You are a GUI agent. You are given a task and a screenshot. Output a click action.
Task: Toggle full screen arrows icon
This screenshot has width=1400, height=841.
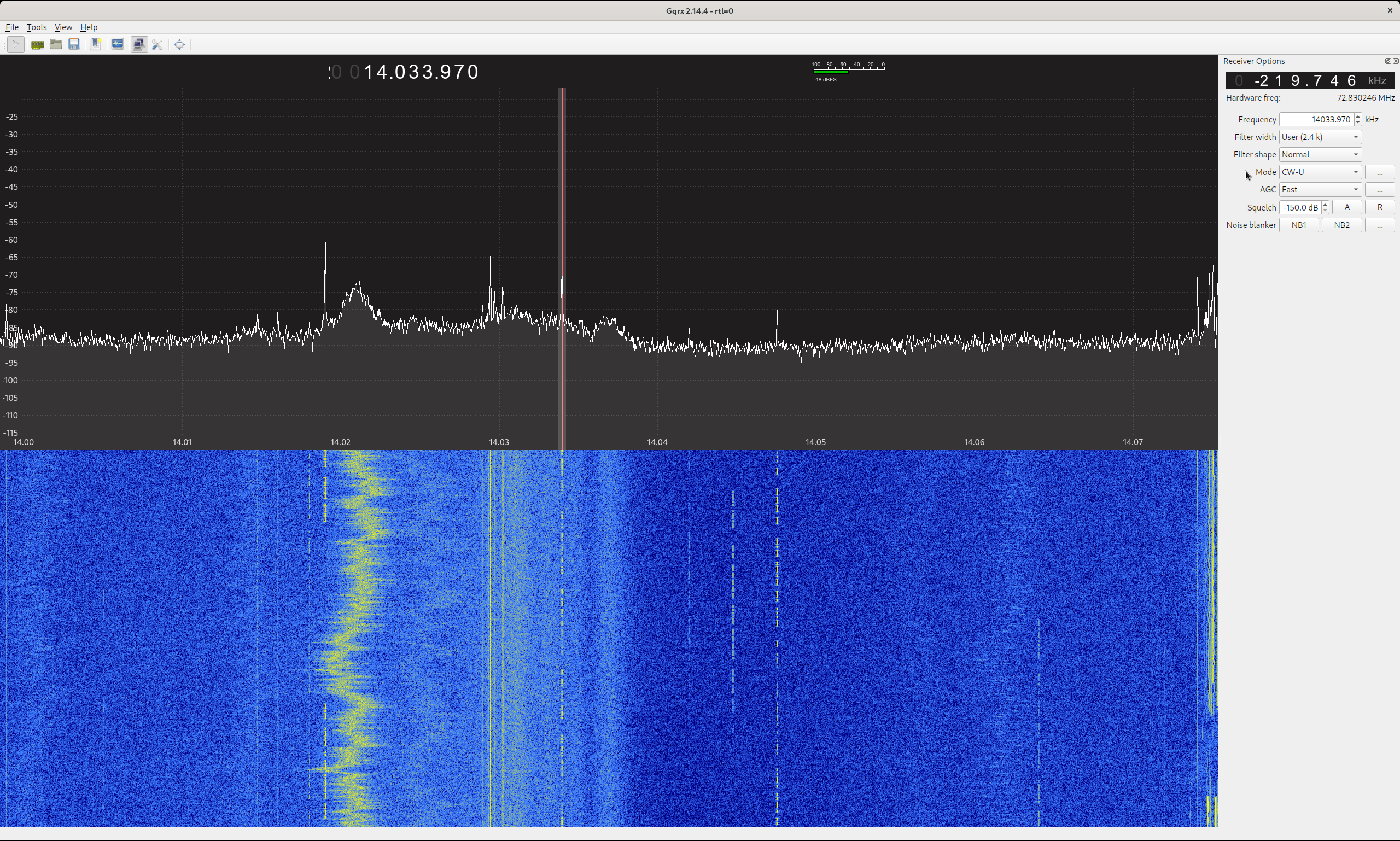(179, 44)
